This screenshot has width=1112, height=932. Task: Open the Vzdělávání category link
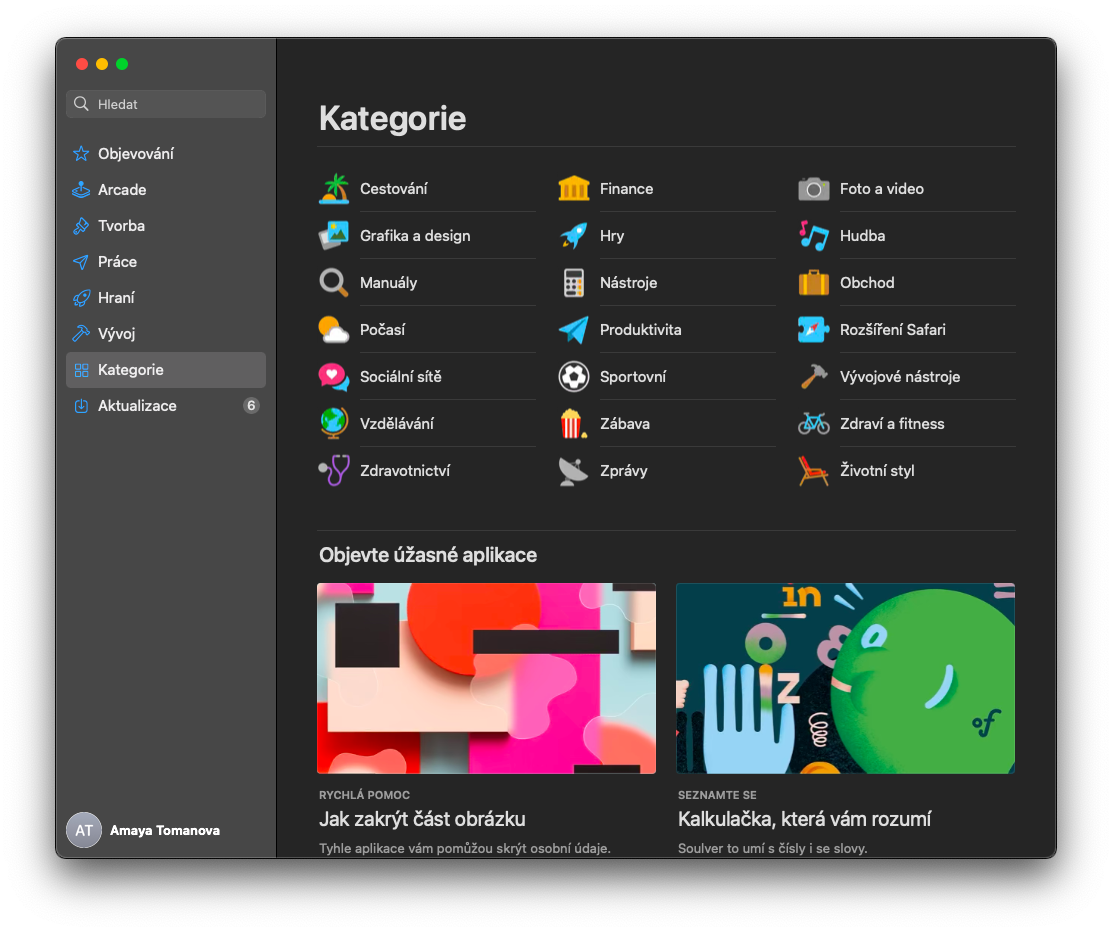pos(397,424)
